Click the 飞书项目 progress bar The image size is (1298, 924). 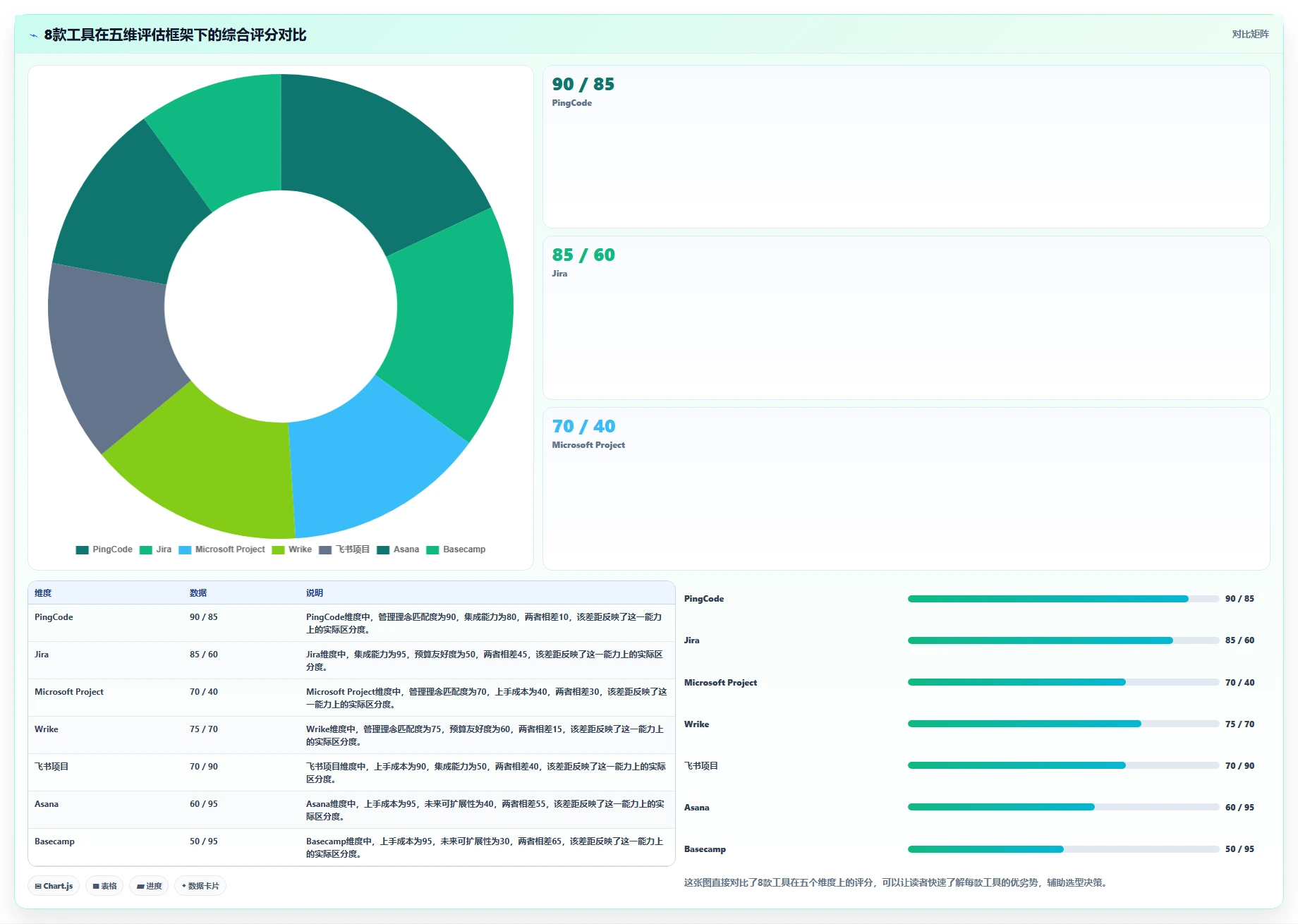tap(1063, 765)
